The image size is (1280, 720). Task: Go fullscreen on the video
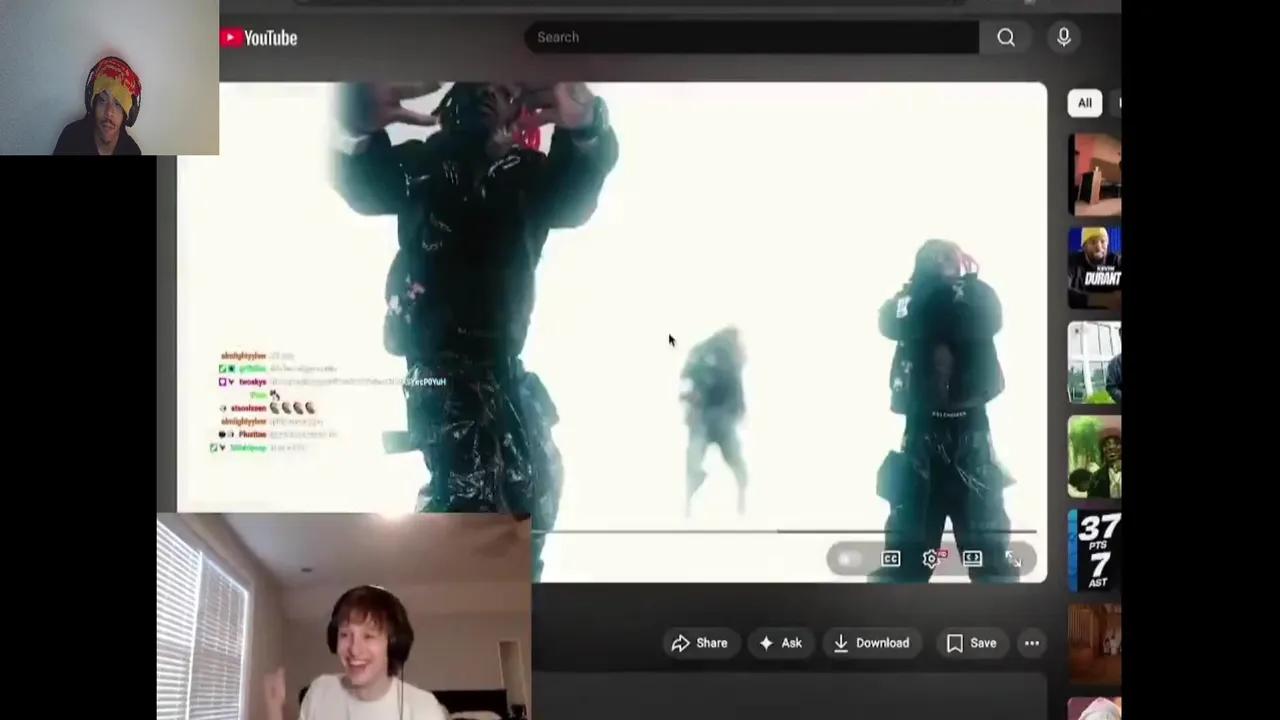click(x=1013, y=559)
